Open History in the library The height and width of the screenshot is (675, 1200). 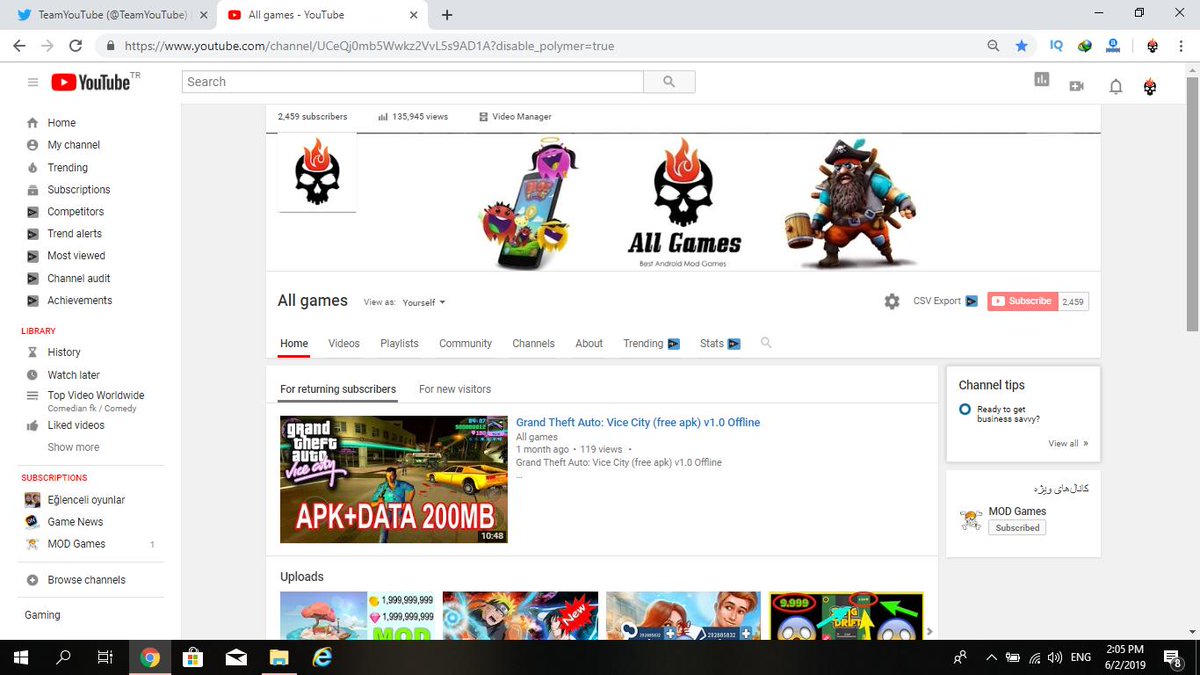63,352
